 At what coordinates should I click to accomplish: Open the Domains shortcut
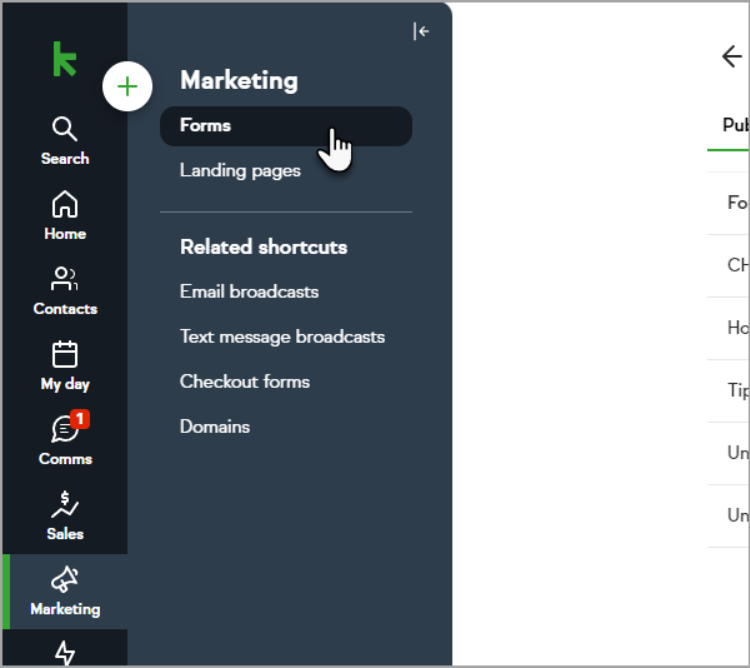pos(215,427)
